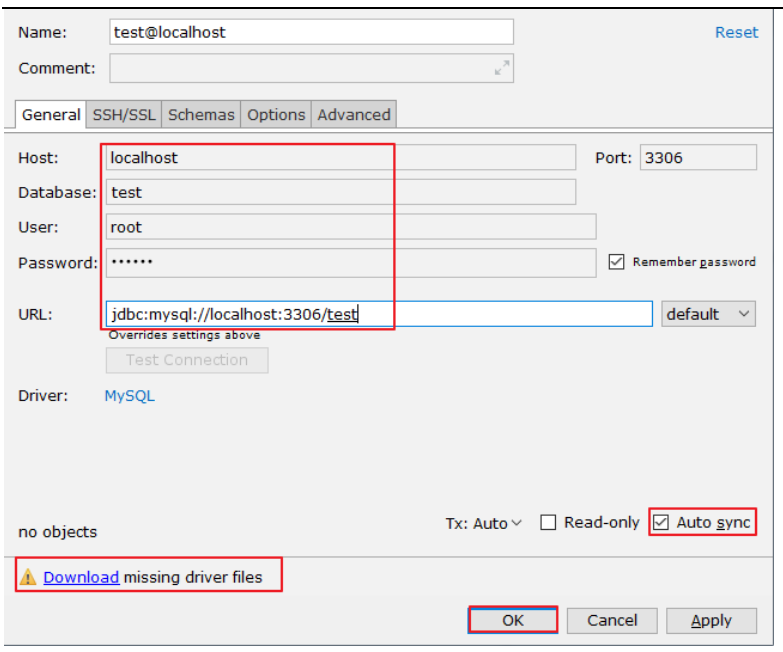This screenshot has width=783, height=652.
Task: Click the 'no objects' status text
Action: click(58, 532)
